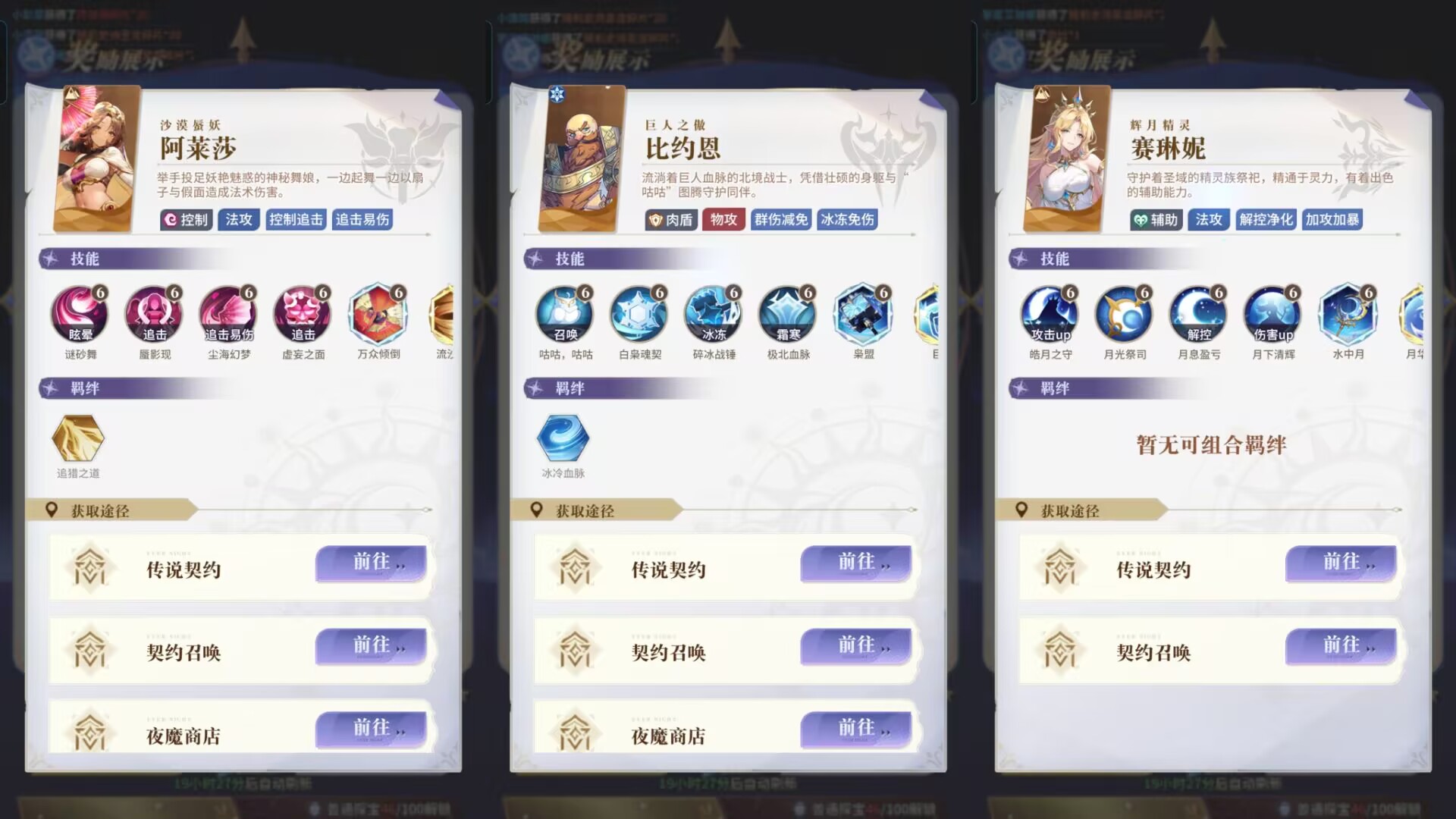Select the 虚妄之面 skill icon
Image resolution: width=1456 pixels, height=819 pixels.
coord(303,313)
